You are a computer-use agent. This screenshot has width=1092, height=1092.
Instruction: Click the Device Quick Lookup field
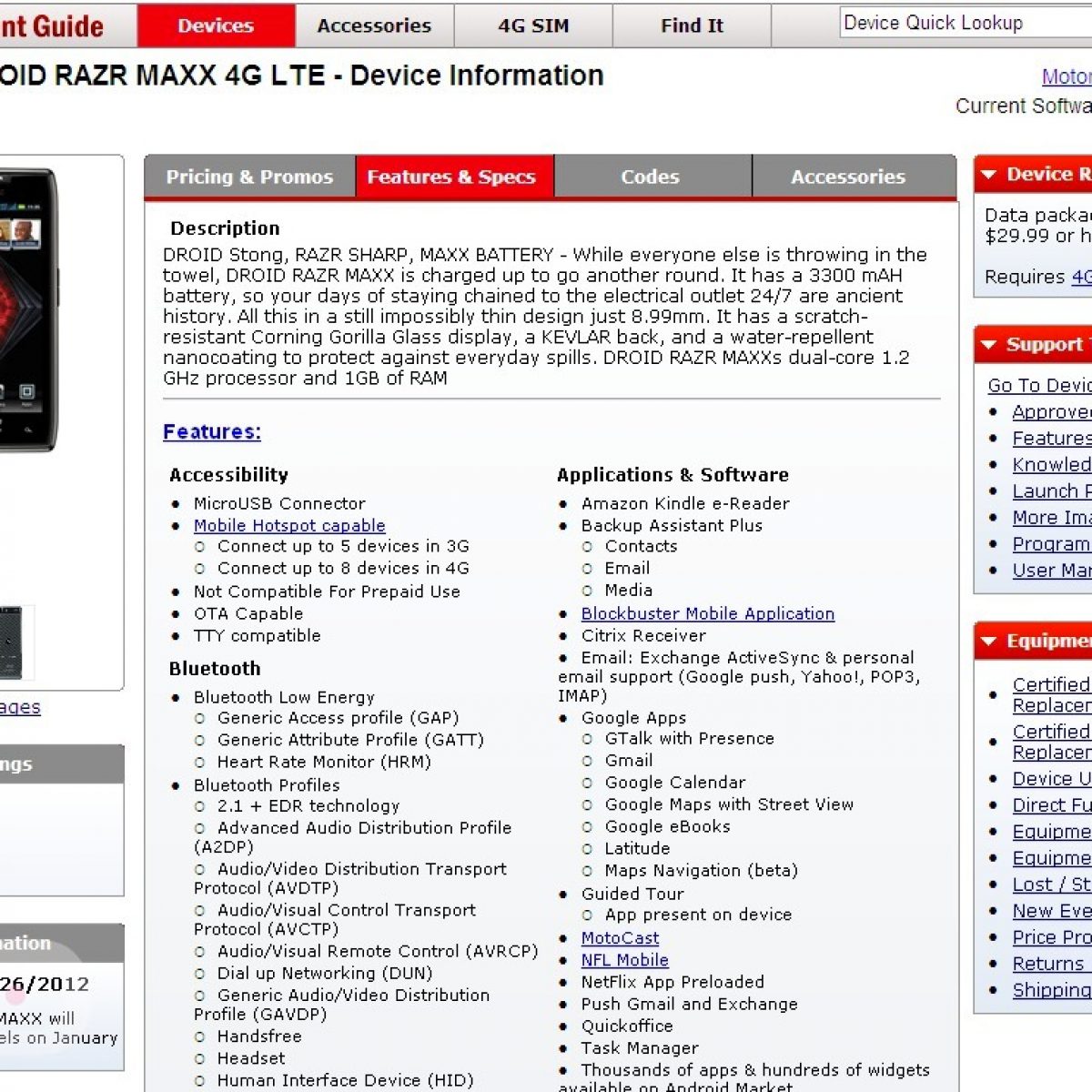pyautogui.click(x=965, y=24)
